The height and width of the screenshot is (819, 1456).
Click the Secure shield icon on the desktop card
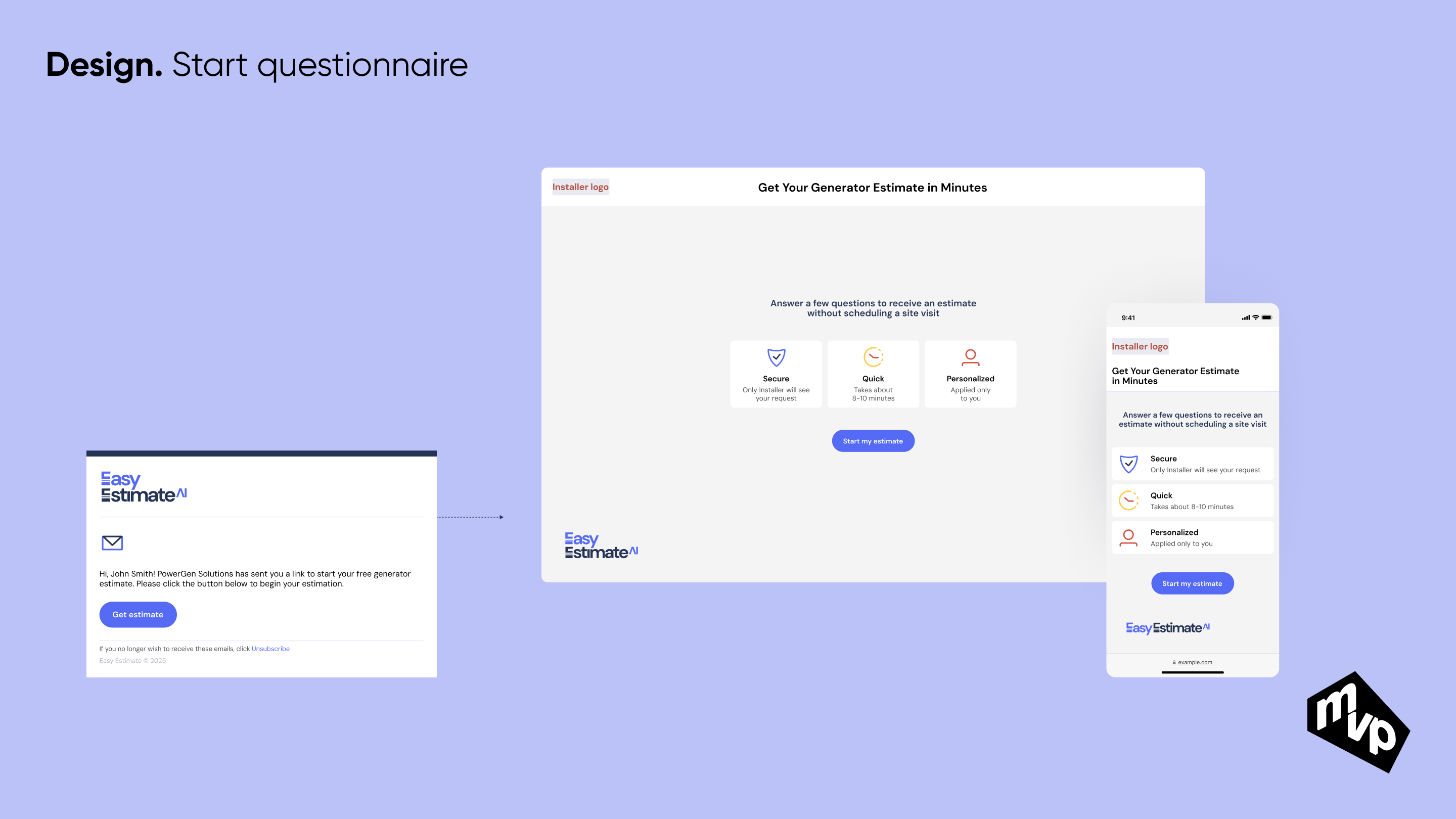776,357
